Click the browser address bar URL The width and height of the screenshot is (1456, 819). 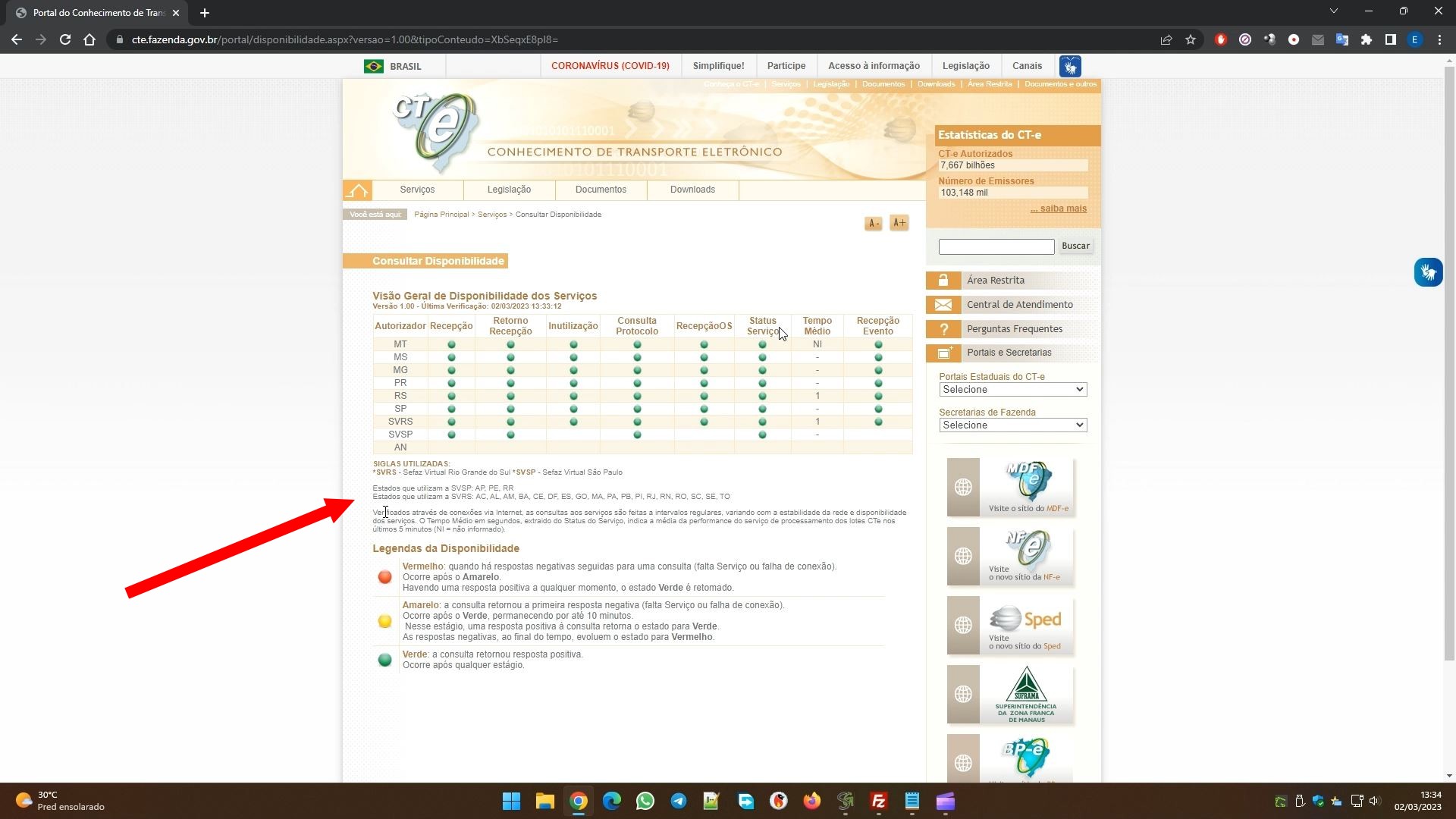click(345, 39)
